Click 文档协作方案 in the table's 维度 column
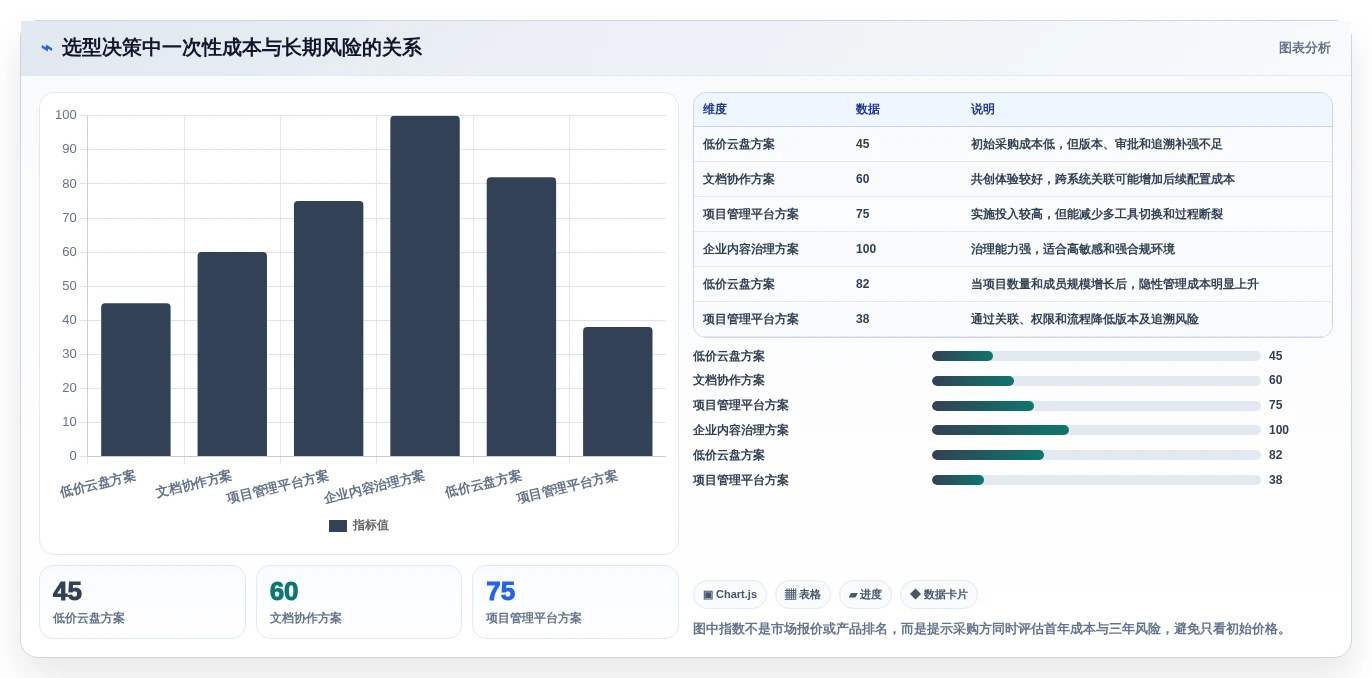The width and height of the screenshot is (1372, 678). click(x=739, y=179)
